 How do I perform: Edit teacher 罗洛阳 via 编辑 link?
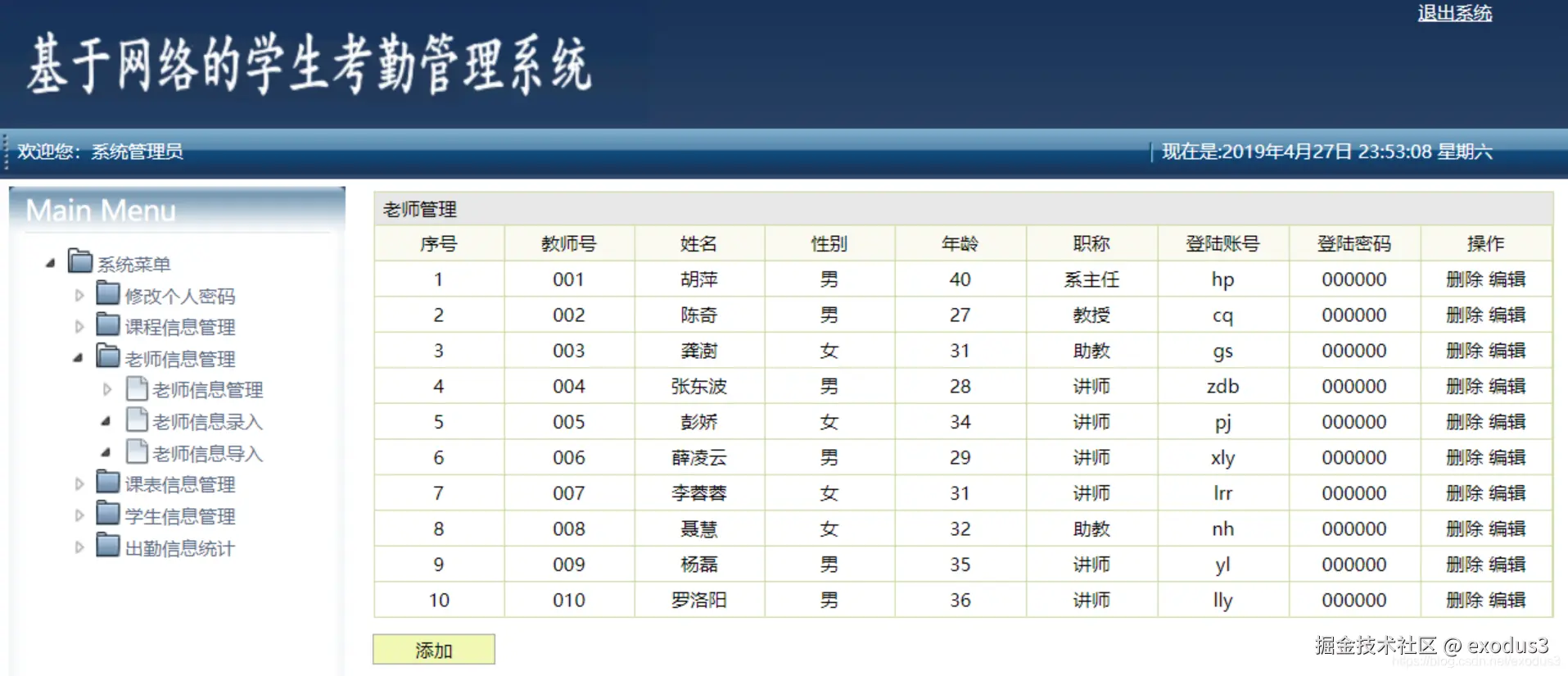[x=1507, y=600]
